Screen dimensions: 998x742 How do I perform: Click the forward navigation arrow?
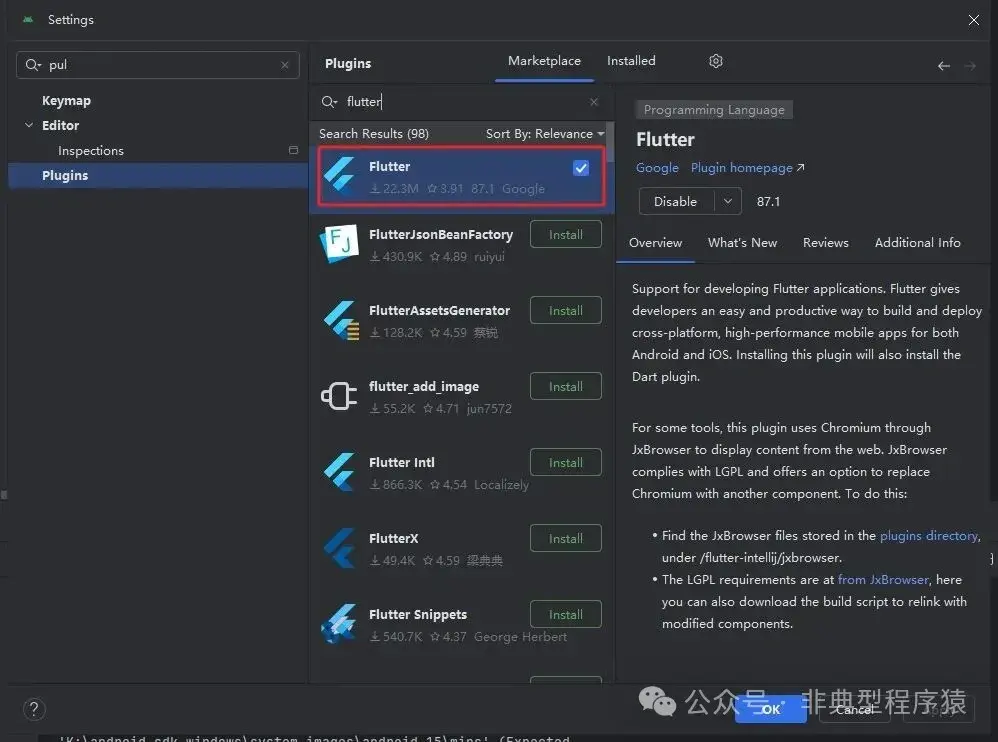pyautogui.click(x=970, y=66)
